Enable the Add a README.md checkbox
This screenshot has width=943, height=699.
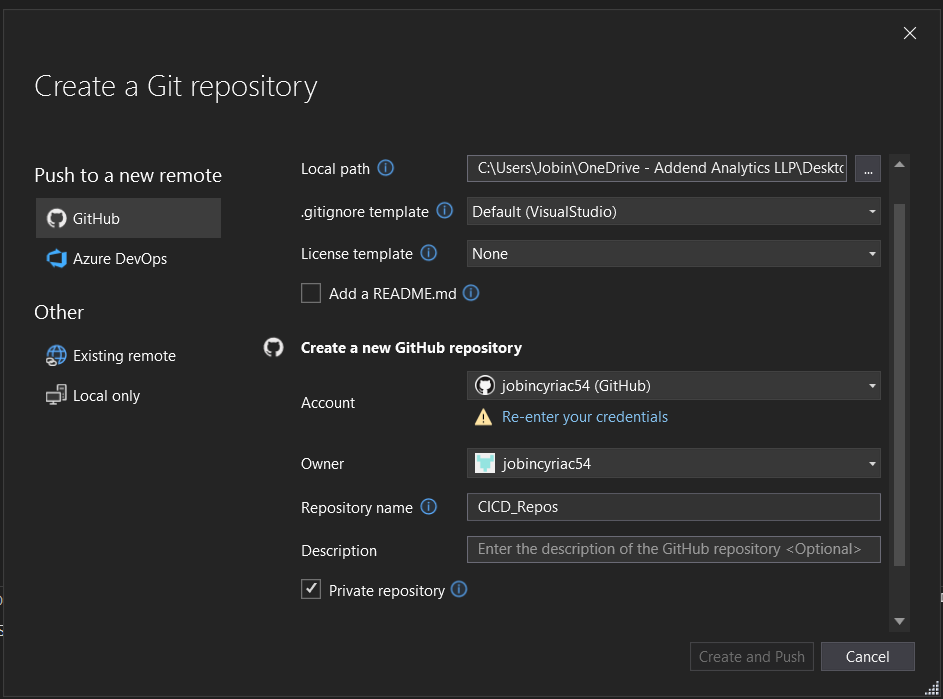[x=311, y=293]
